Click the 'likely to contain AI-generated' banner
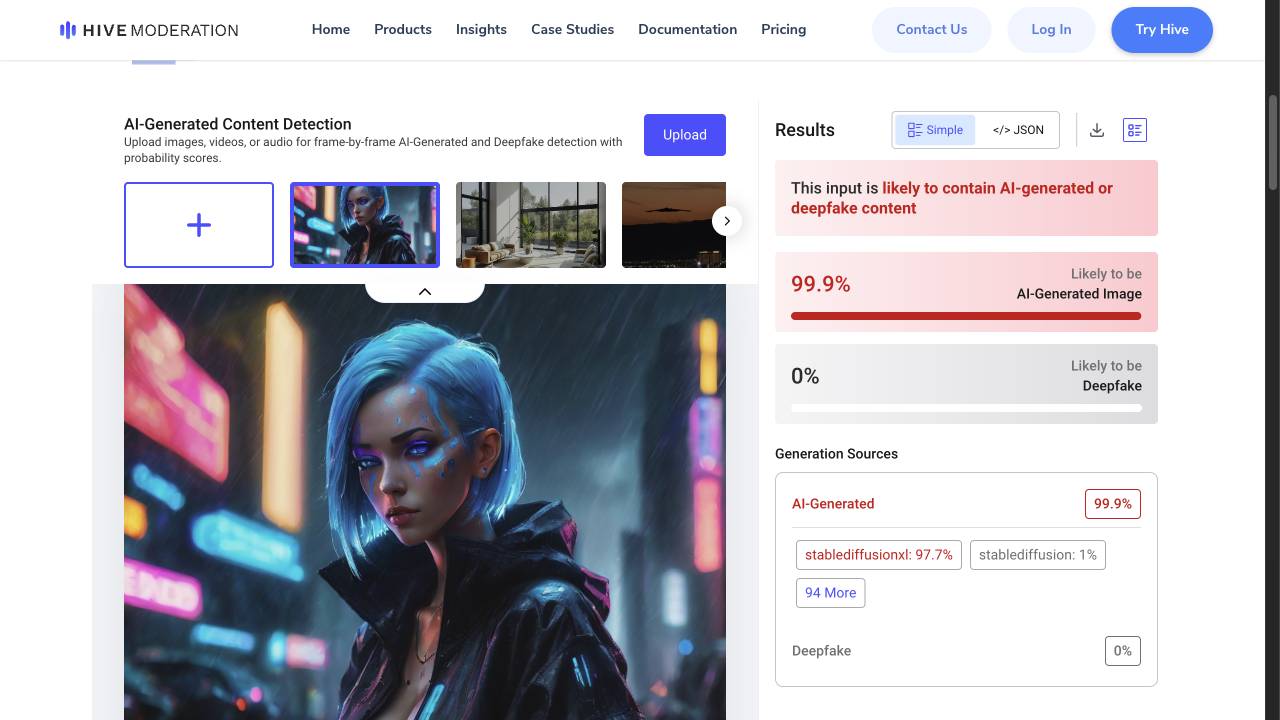This screenshot has height=720, width=1280. pyautogui.click(x=966, y=198)
